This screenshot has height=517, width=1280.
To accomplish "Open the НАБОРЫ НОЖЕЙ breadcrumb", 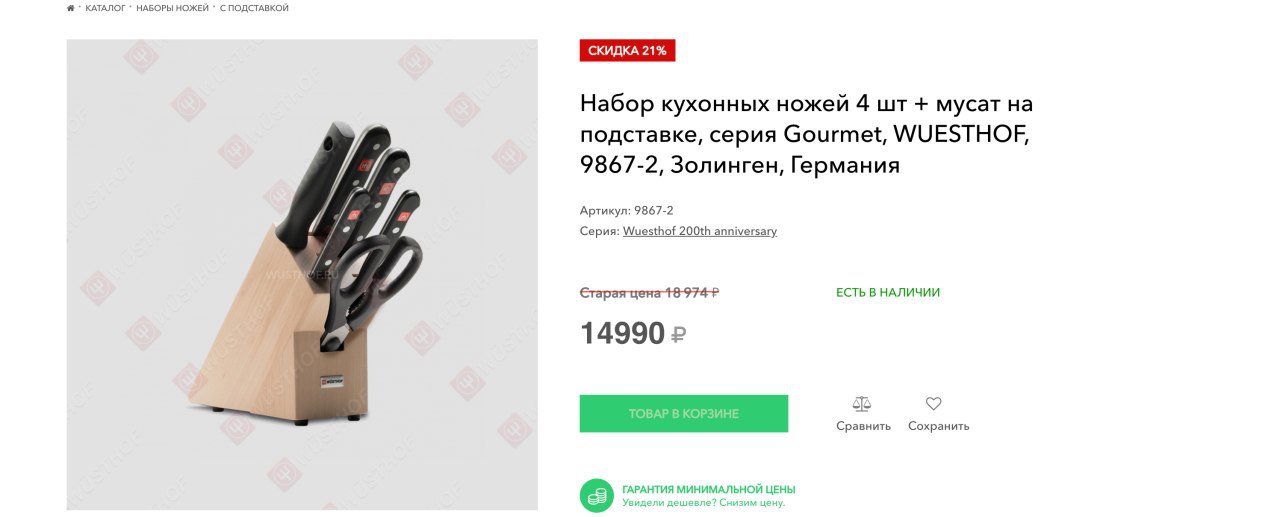I will pyautogui.click(x=173, y=8).
